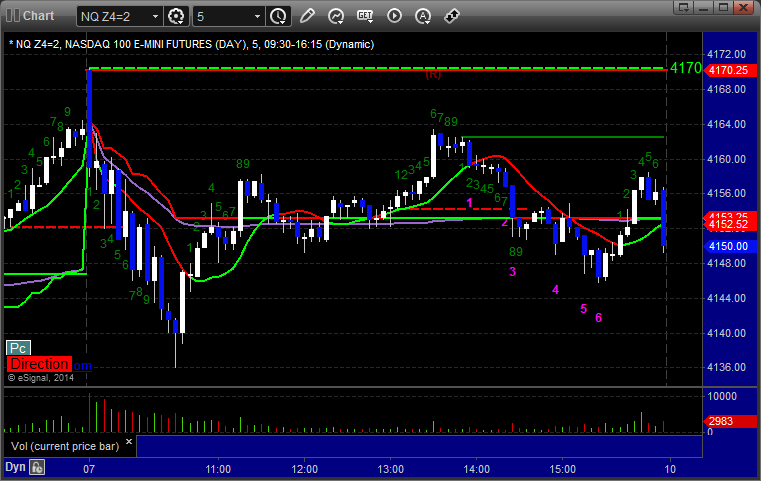Screen dimensions: 761x481
Task: Click the 14:00 time axis label
Action: point(477,469)
